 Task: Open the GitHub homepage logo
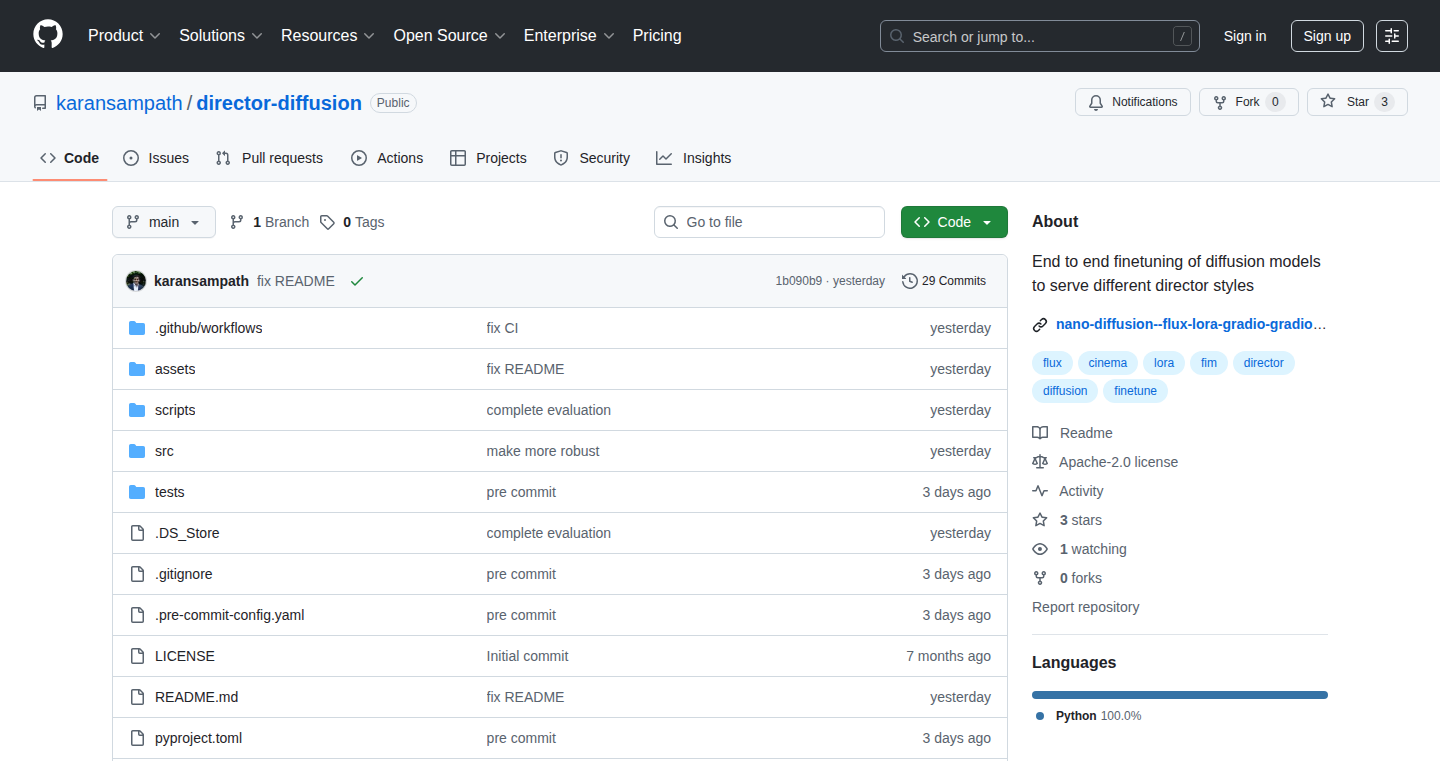point(48,35)
